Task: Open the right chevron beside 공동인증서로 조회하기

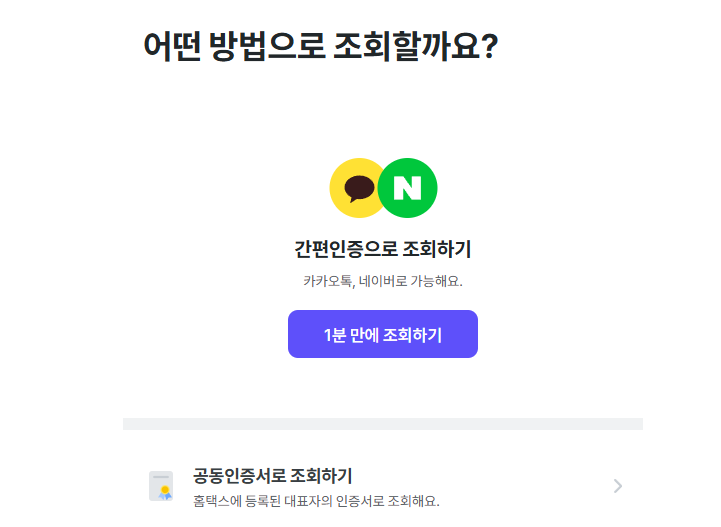Action: [x=618, y=486]
